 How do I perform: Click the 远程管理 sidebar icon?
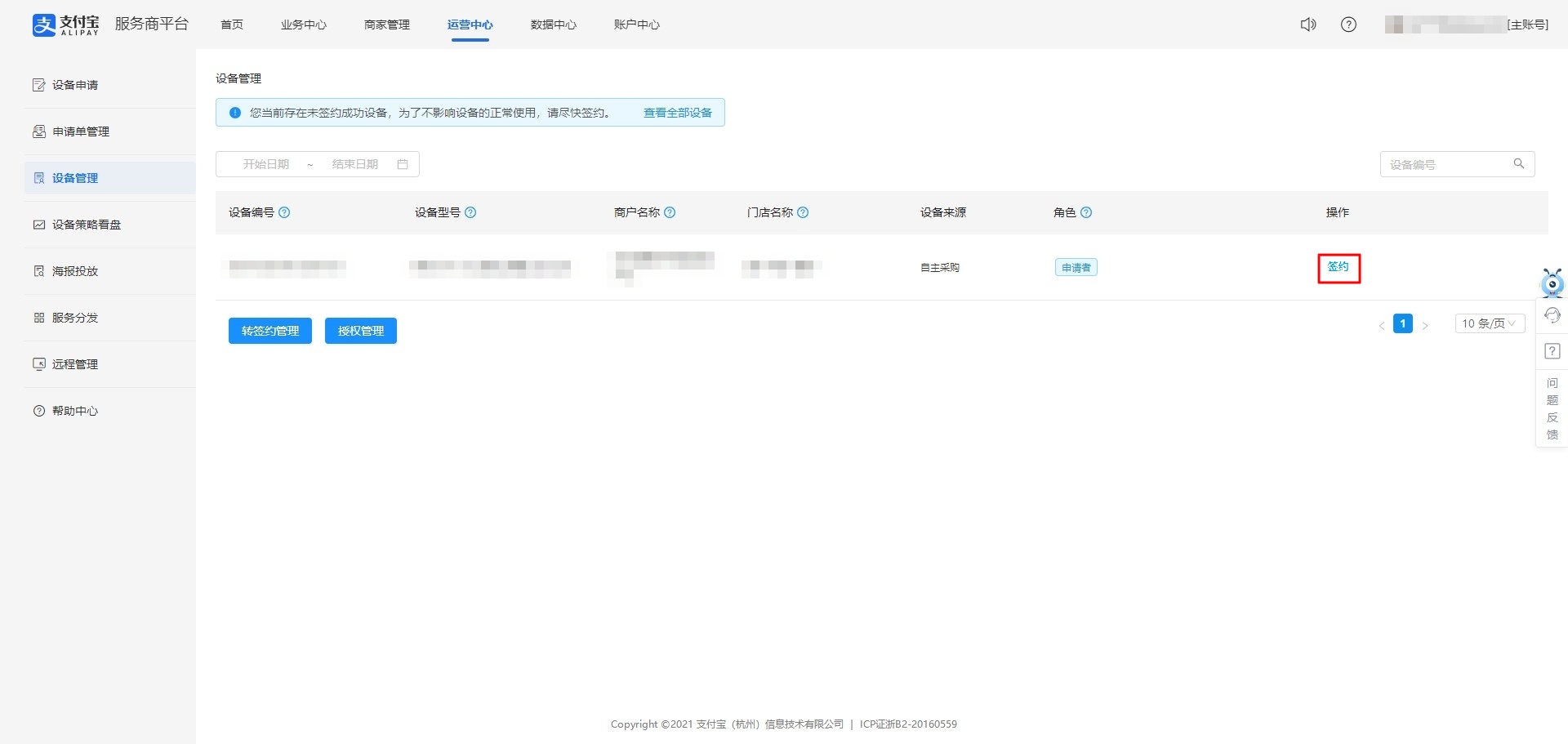(38, 364)
